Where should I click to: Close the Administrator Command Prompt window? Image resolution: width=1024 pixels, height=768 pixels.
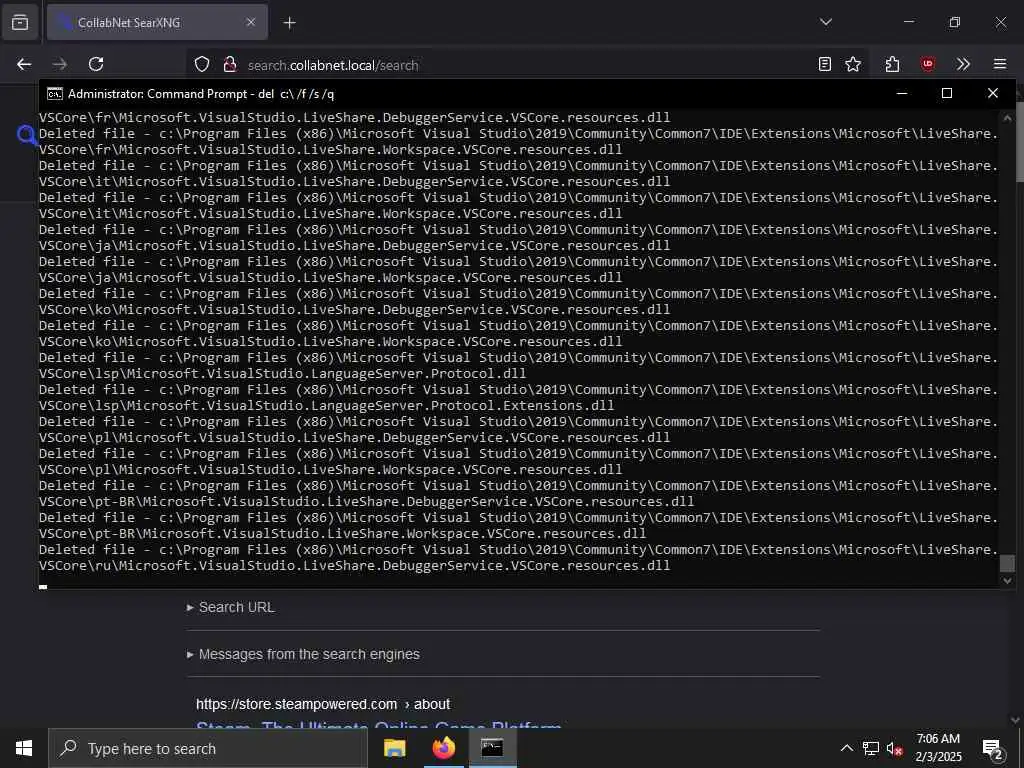tap(993, 93)
